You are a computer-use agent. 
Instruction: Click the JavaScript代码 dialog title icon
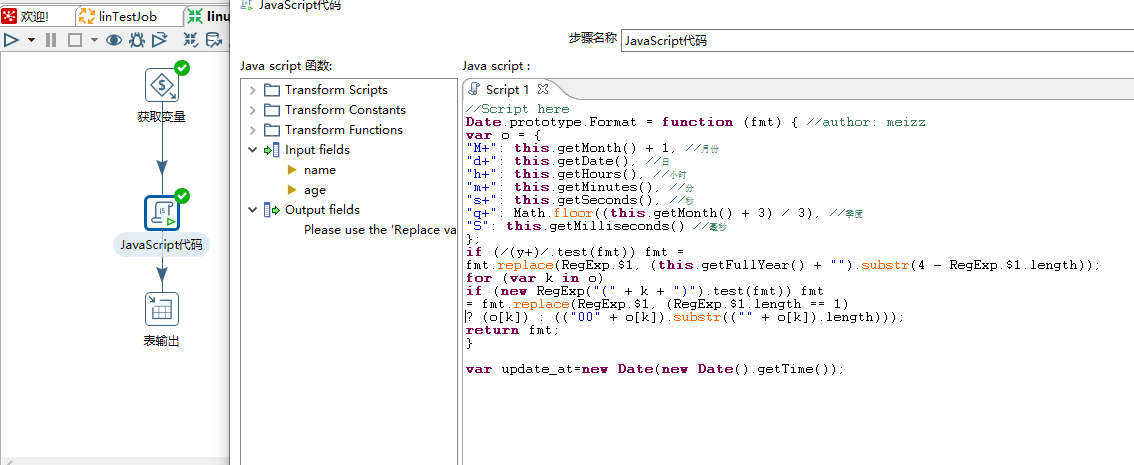coord(246,5)
